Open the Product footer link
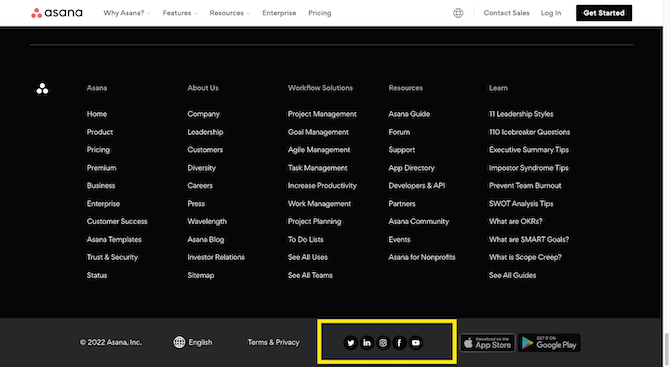The width and height of the screenshot is (670, 367). pyautogui.click(x=100, y=132)
